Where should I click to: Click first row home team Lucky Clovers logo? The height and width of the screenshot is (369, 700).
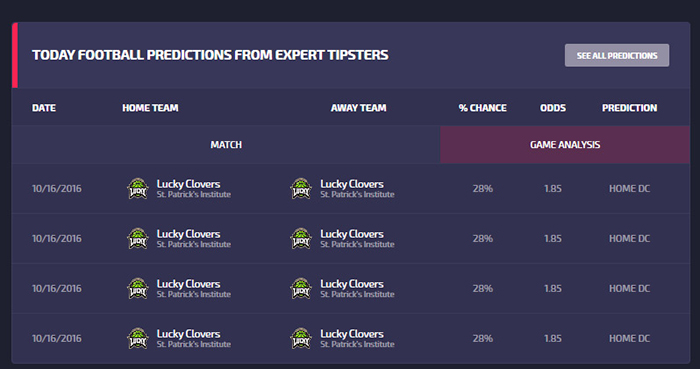coord(138,188)
